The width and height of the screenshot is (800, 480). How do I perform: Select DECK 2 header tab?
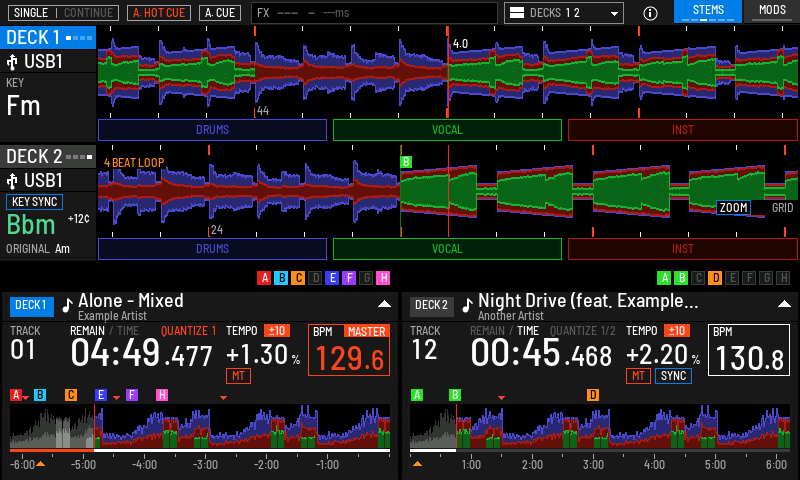(x=48, y=157)
